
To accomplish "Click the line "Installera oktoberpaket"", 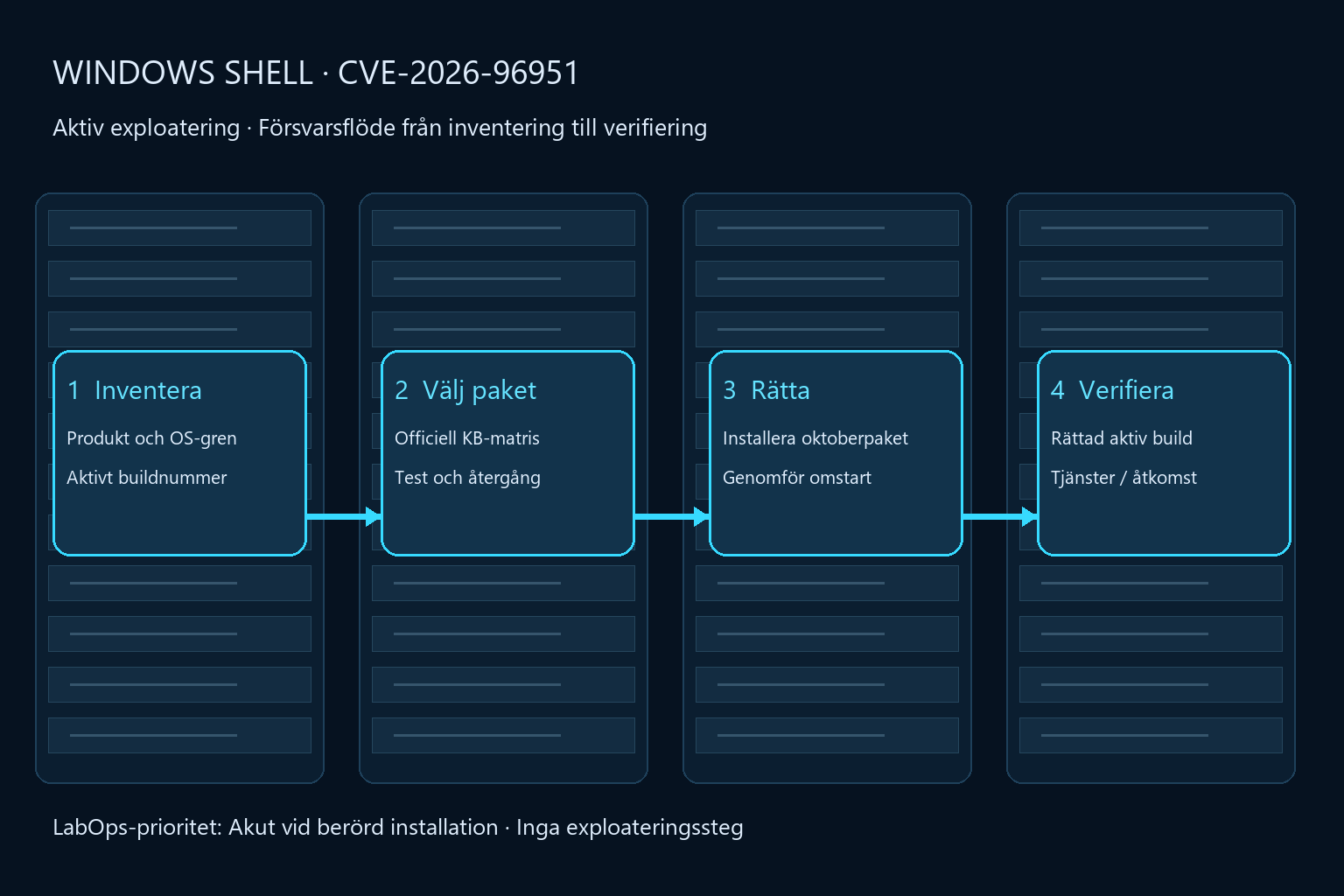I will pos(815,438).
